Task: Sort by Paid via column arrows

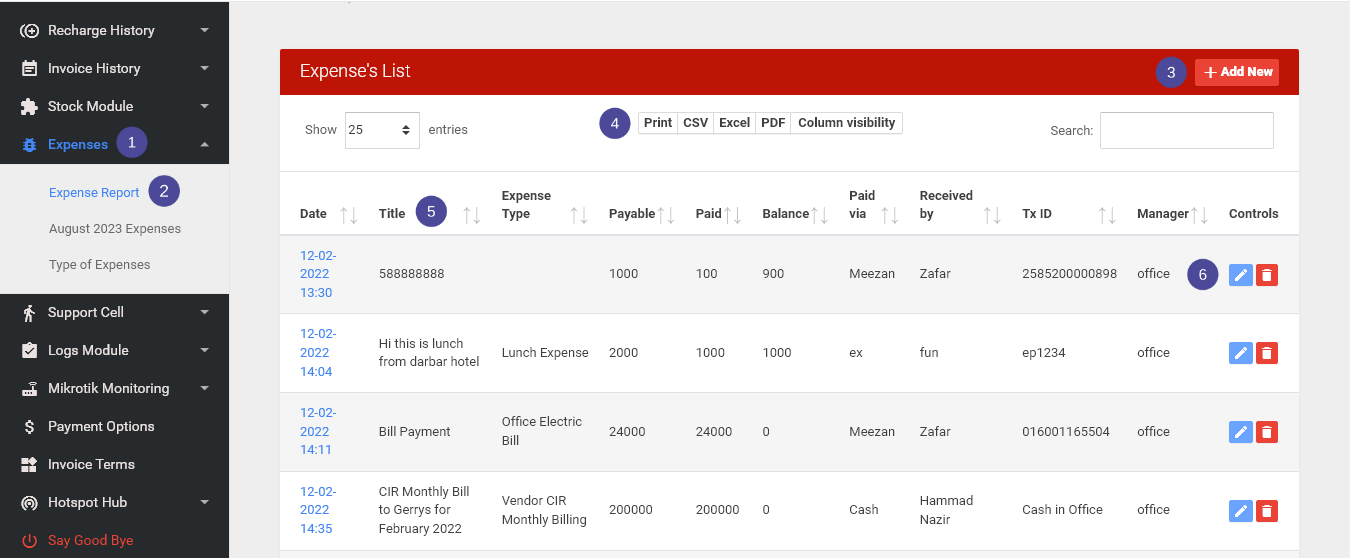Action: (x=889, y=214)
